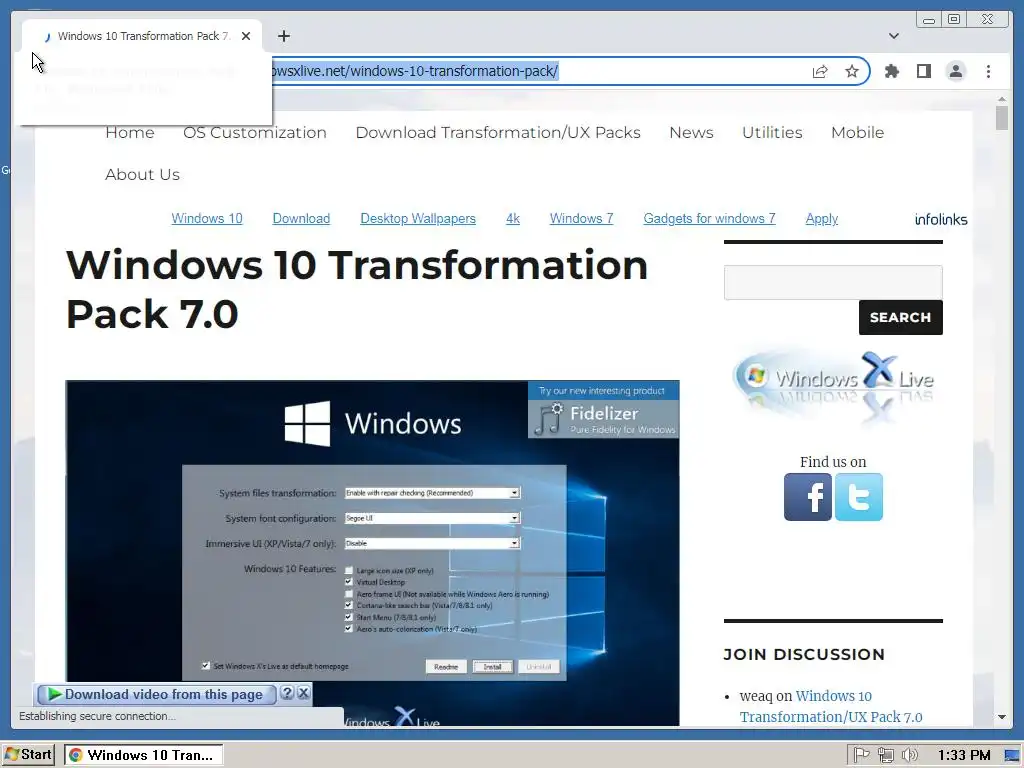The image size is (1024, 768).
Task: Click the Fidelizer product banner
Action: (603, 410)
